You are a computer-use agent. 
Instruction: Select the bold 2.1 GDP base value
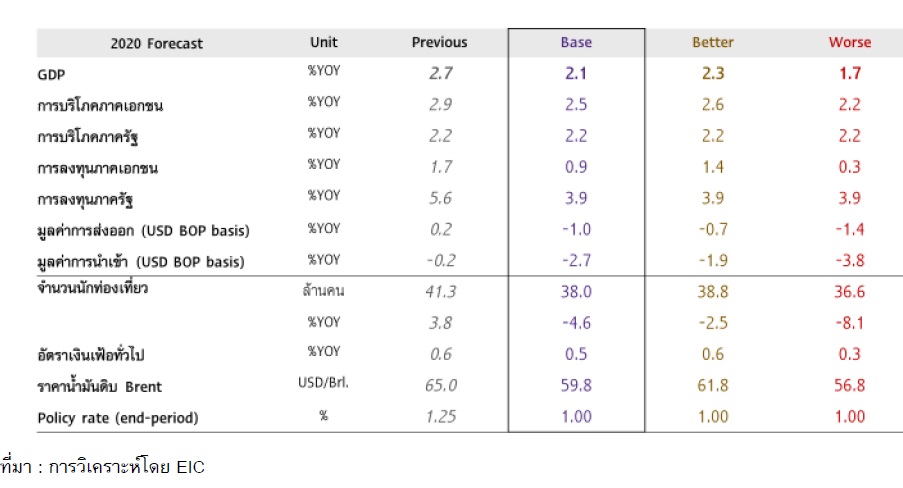pyautogui.click(x=576, y=73)
